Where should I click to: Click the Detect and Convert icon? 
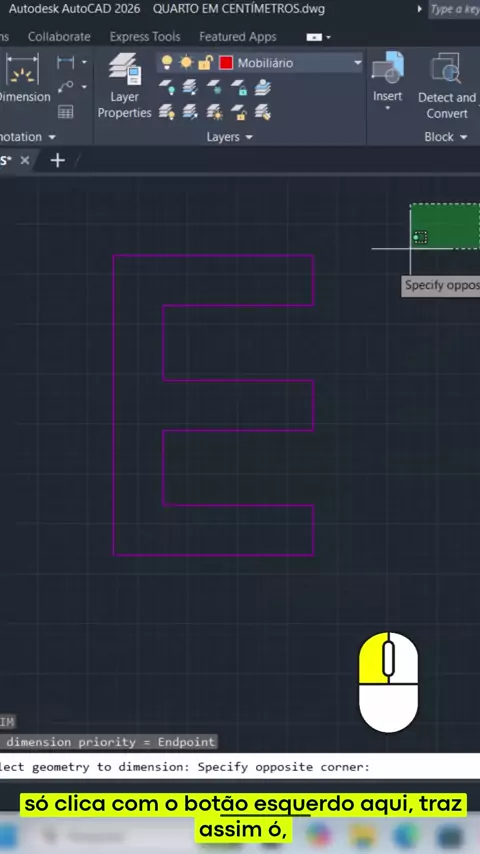pos(447,86)
